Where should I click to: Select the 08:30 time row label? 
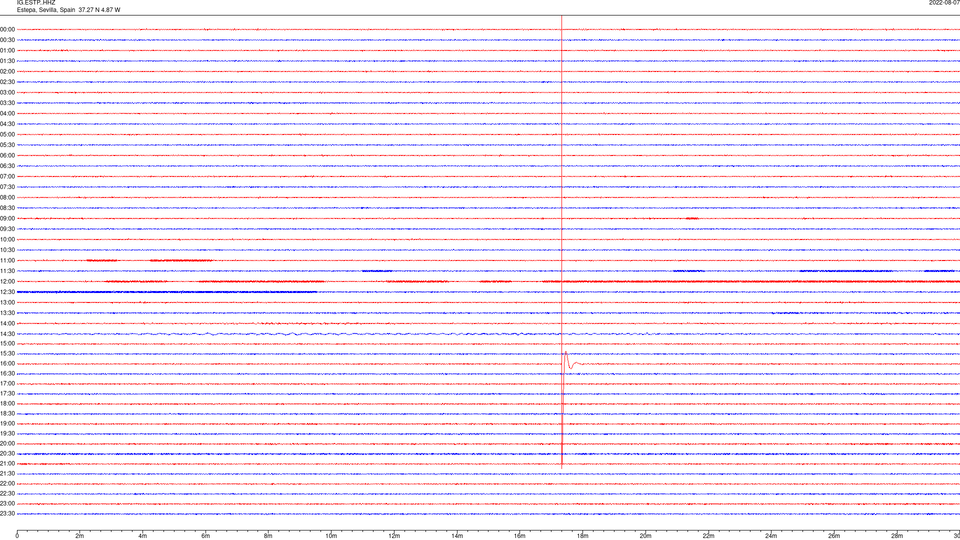tap(7, 208)
